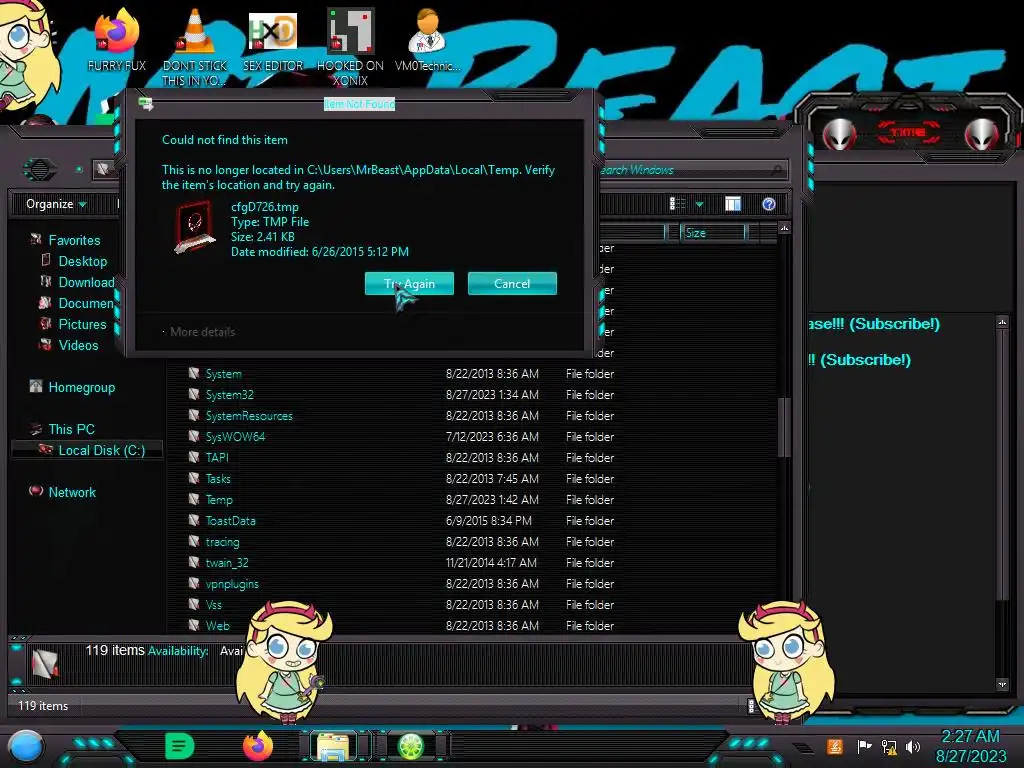Open the VMOTechnic desktop shortcut
The image size is (1024, 768).
[x=428, y=40]
